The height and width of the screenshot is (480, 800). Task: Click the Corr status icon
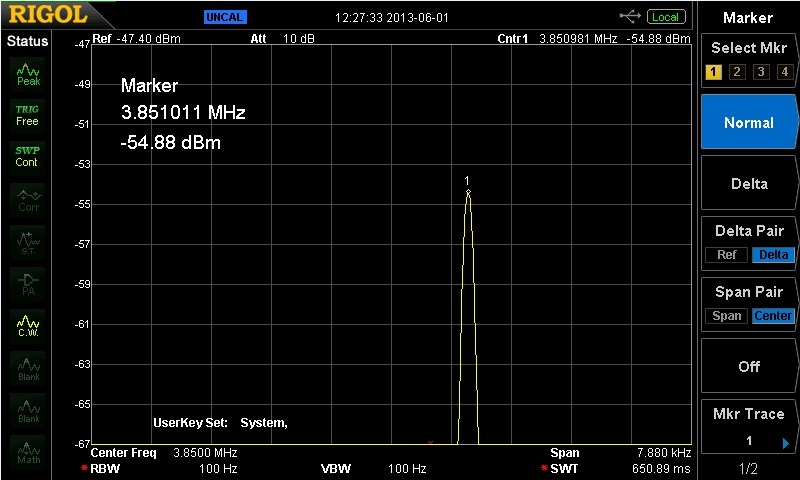28,200
